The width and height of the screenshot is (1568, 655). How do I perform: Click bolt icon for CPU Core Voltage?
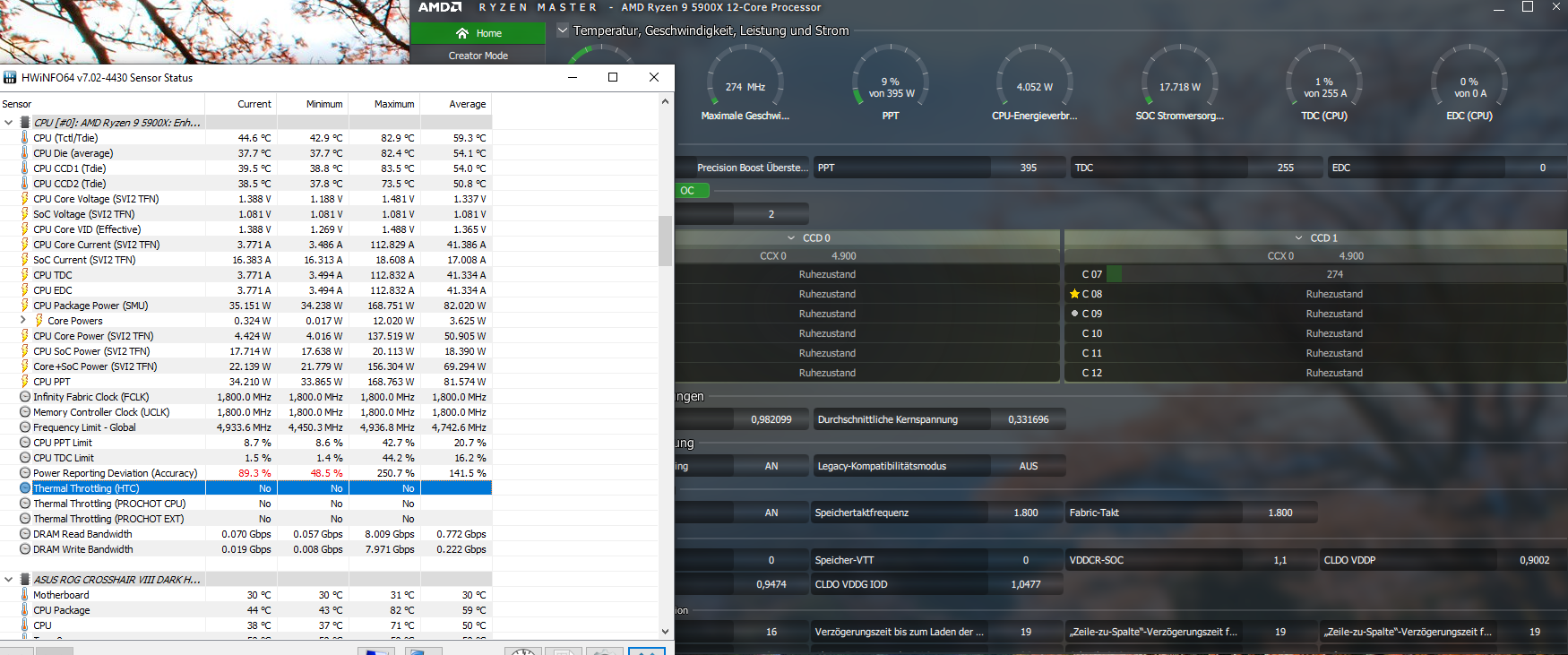(x=24, y=199)
